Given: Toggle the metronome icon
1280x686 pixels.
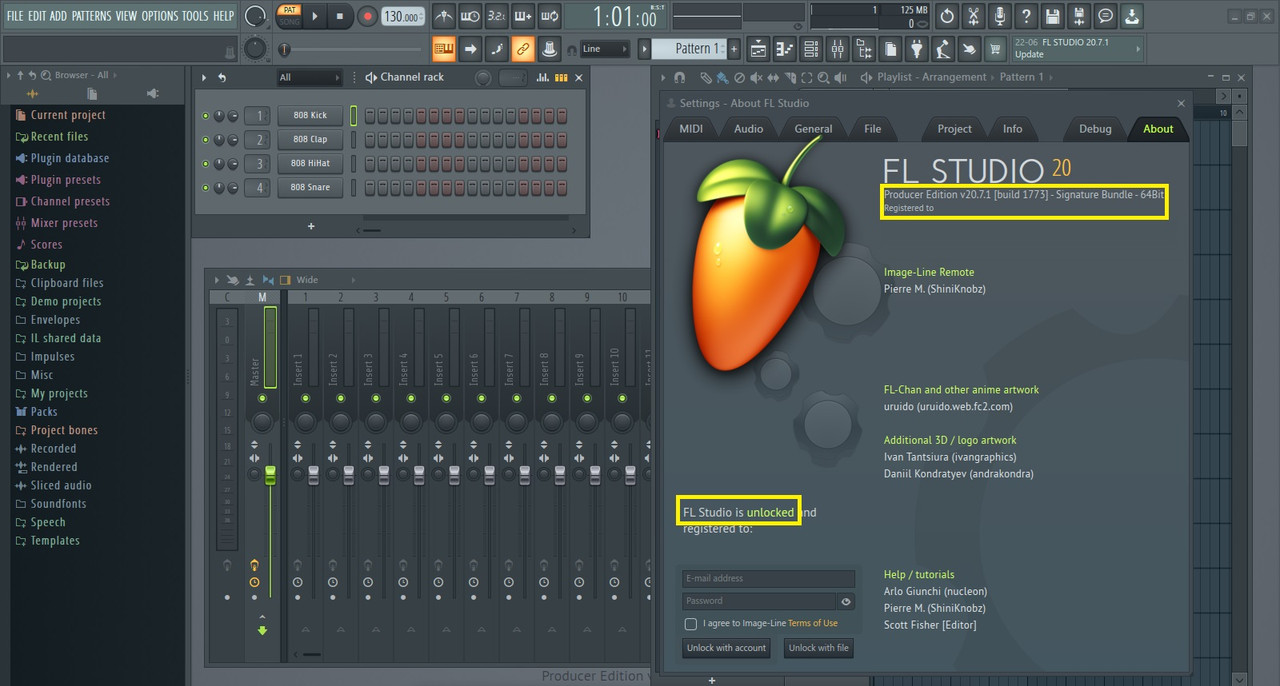Looking at the screenshot, I should [x=444, y=16].
